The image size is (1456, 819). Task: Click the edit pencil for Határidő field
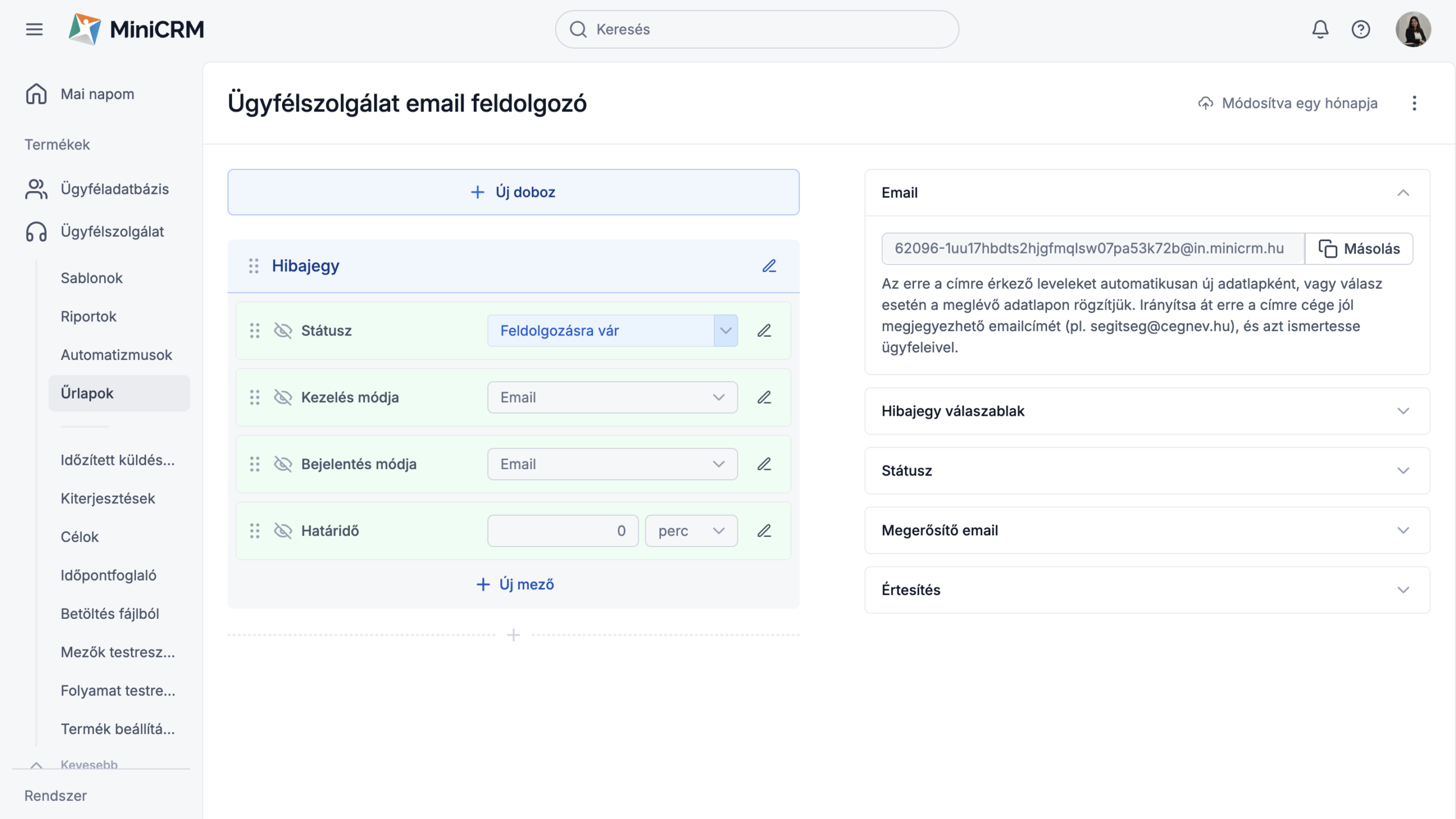coord(764,531)
